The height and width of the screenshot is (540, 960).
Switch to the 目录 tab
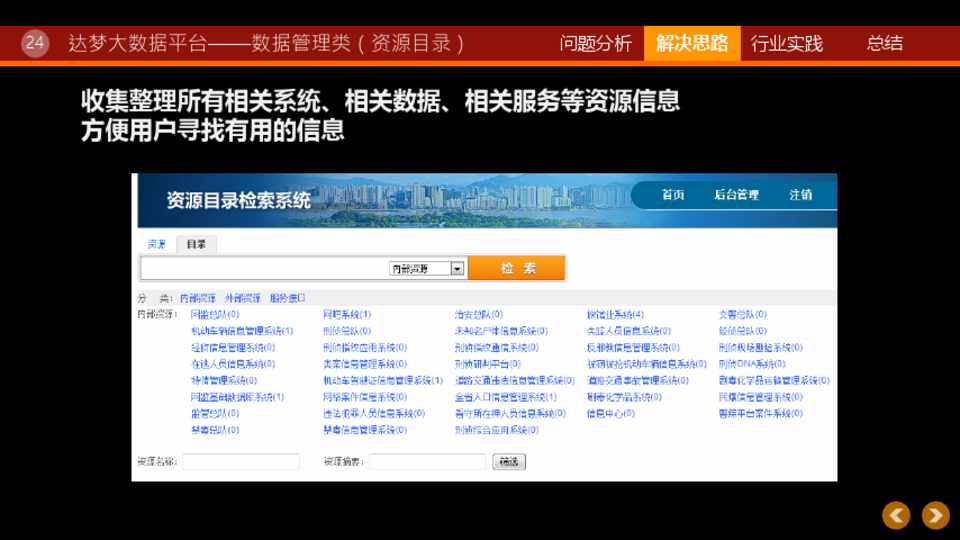(x=196, y=244)
